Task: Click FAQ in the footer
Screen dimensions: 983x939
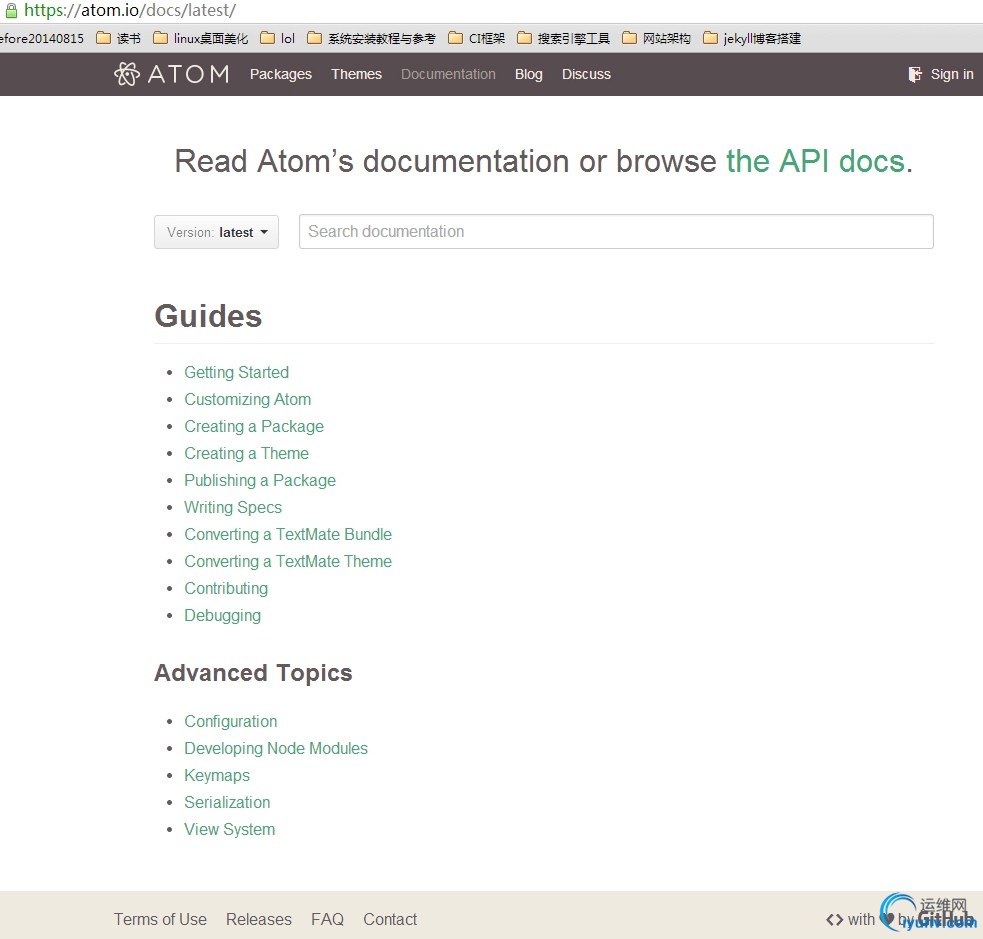Action: pyautogui.click(x=327, y=920)
